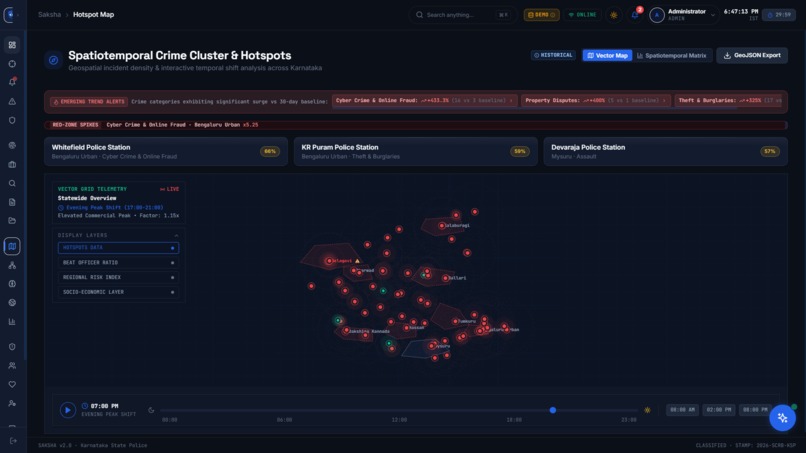Enable the Hotspots Data layer
The image size is (806, 453).
pyautogui.click(x=118, y=248)
